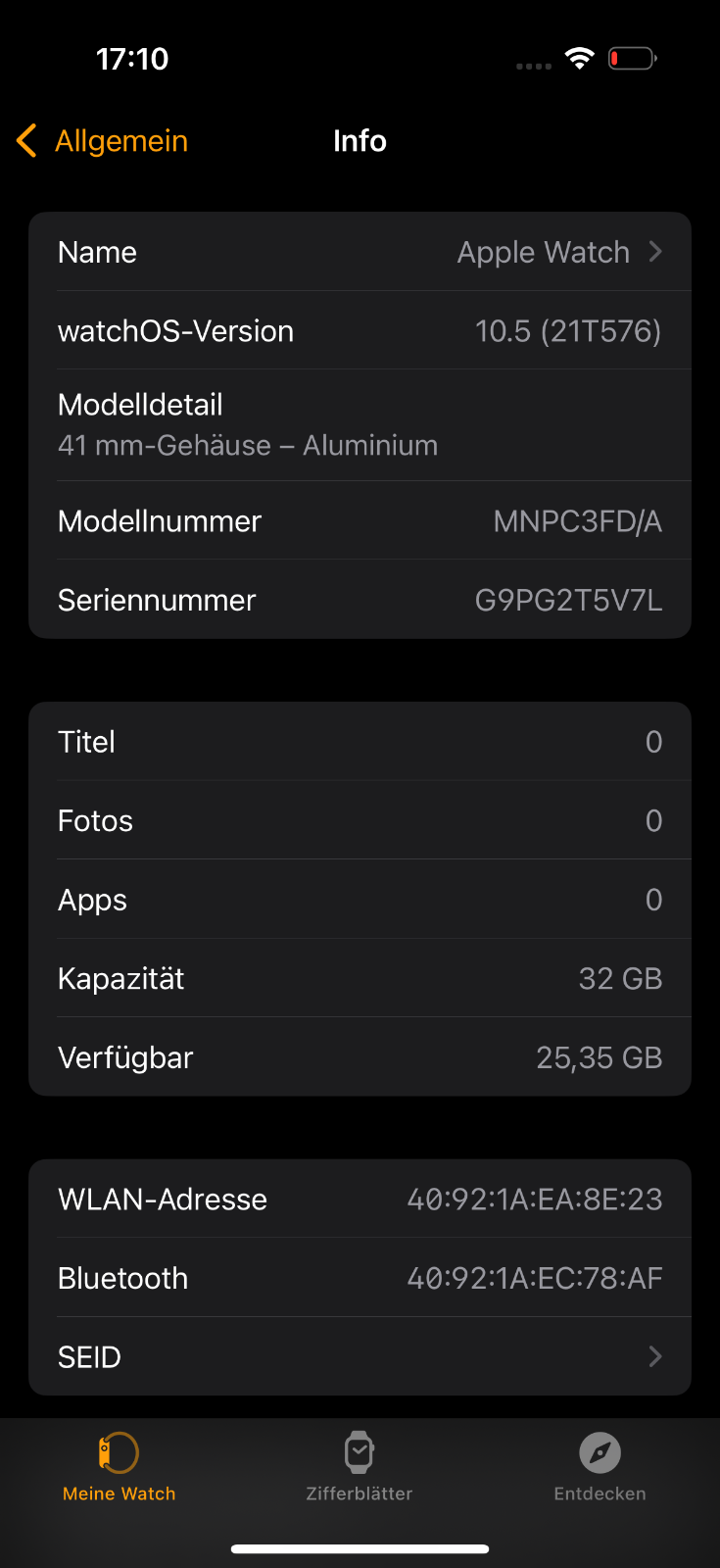
Task: Expand the Name row chevron
Action: (655, 252)
